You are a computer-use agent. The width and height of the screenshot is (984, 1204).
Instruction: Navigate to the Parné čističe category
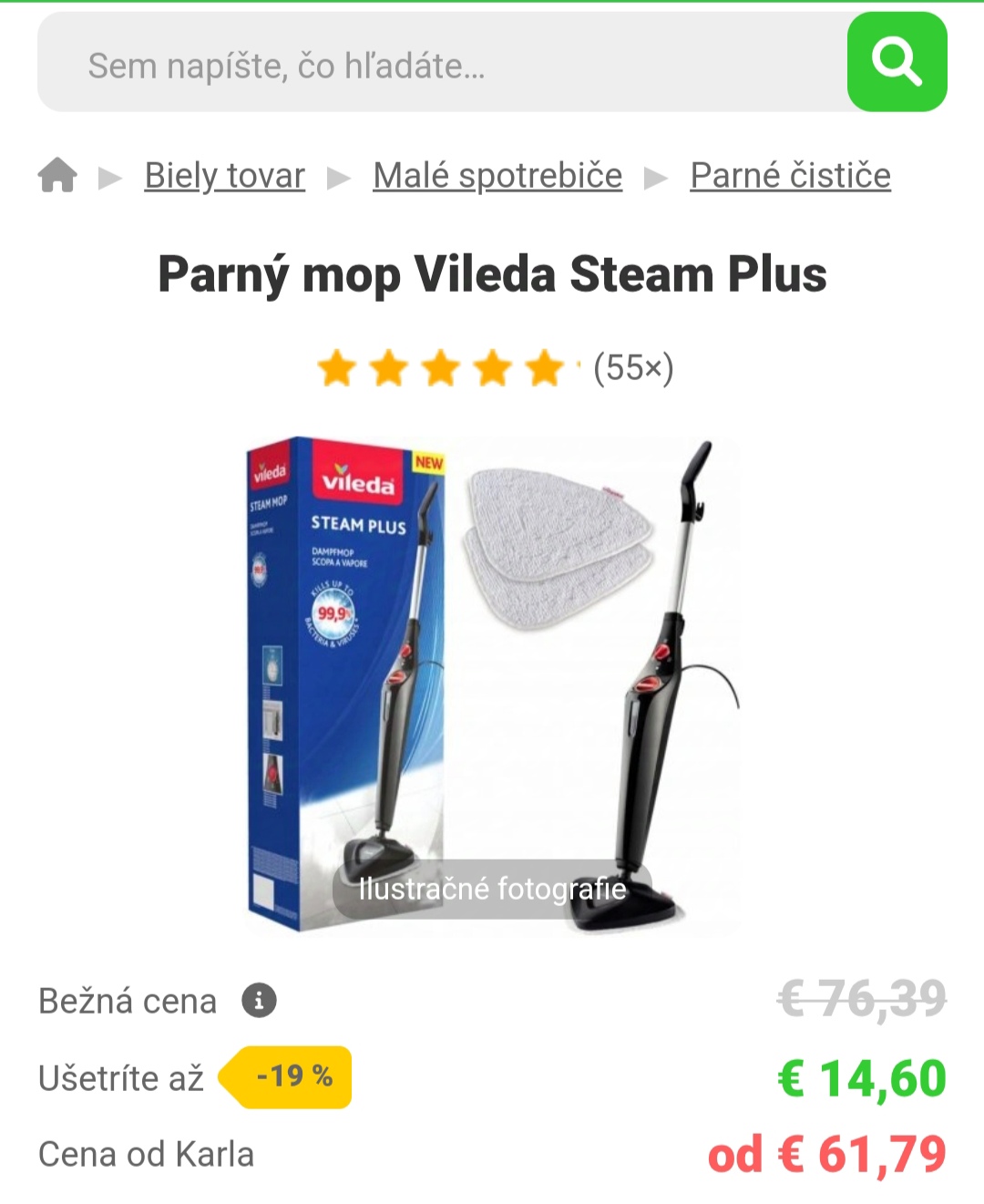791,175
